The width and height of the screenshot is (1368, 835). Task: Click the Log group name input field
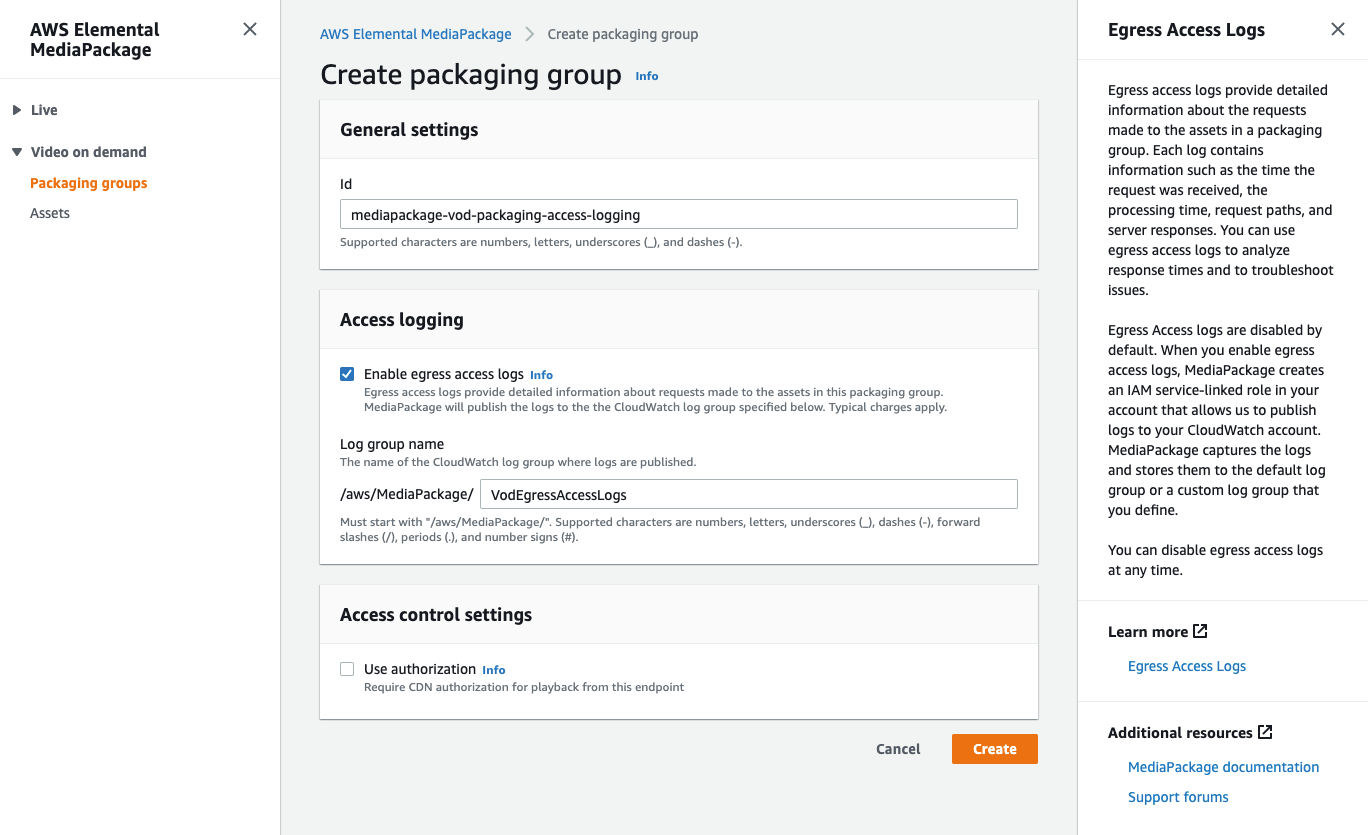pyautogui.click(x=749, y=494)
